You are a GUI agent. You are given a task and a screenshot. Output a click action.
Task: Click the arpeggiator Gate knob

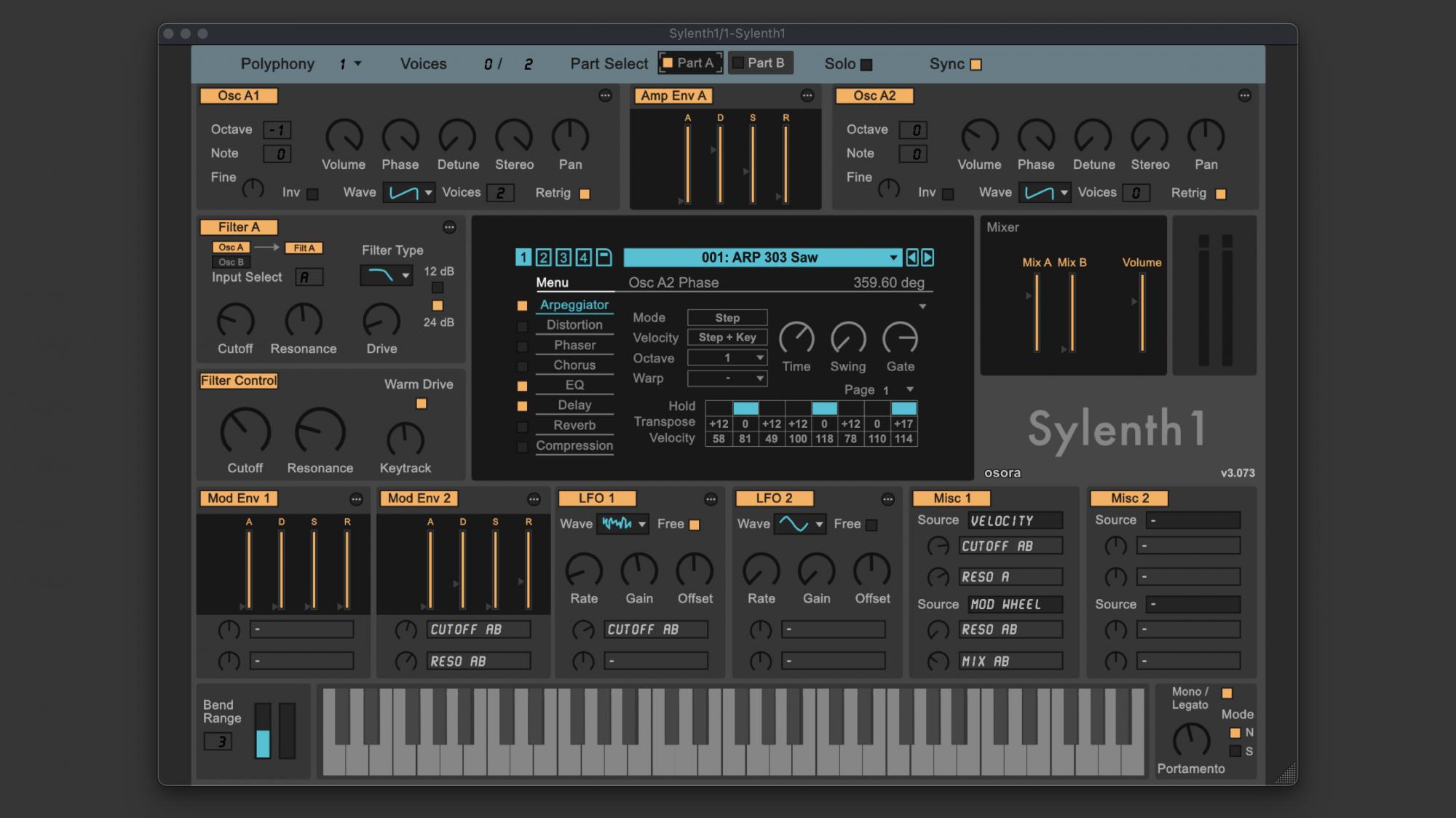[x=901, y=338]
